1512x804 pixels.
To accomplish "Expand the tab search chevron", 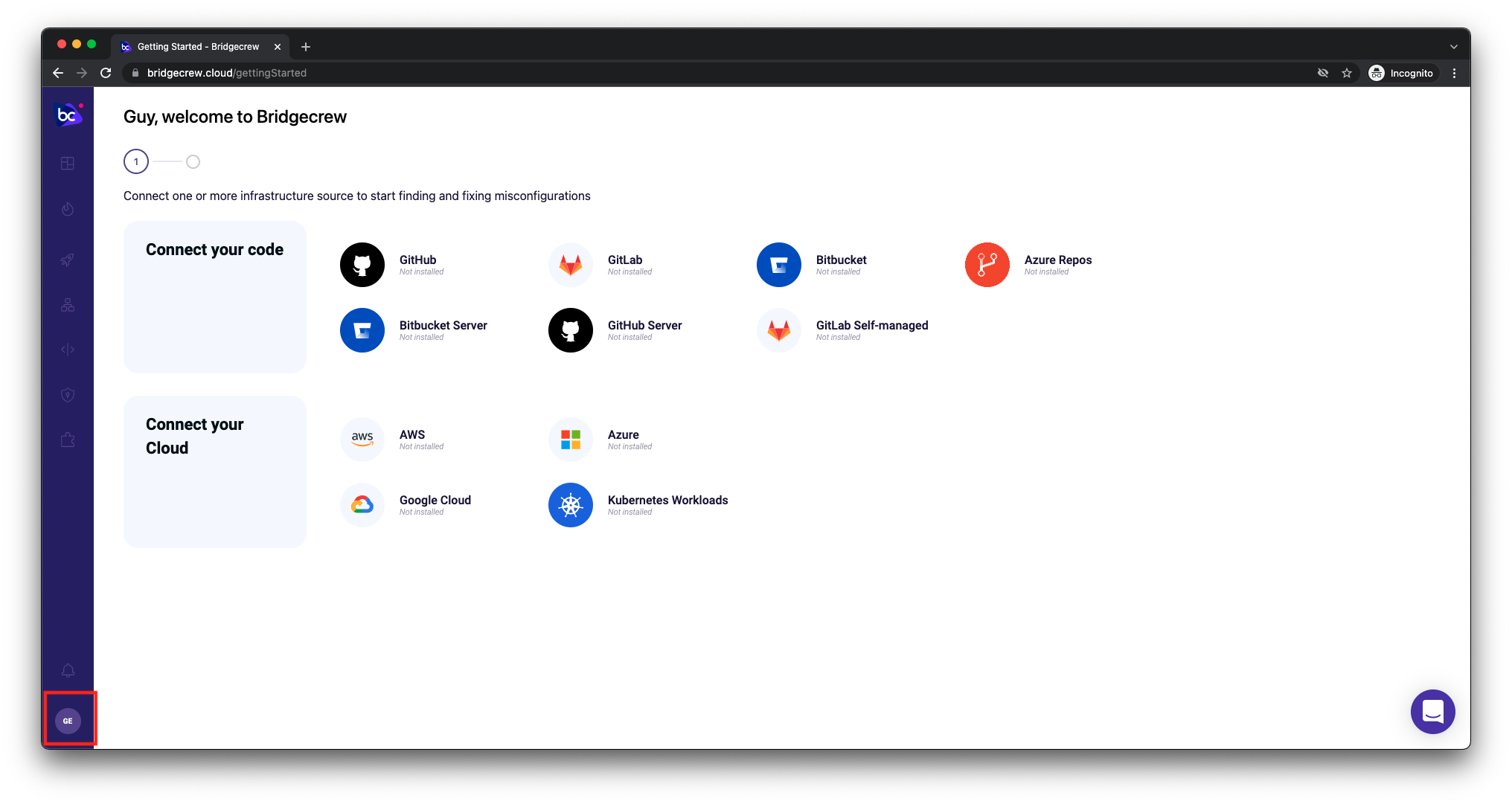I will (1453, 47).
